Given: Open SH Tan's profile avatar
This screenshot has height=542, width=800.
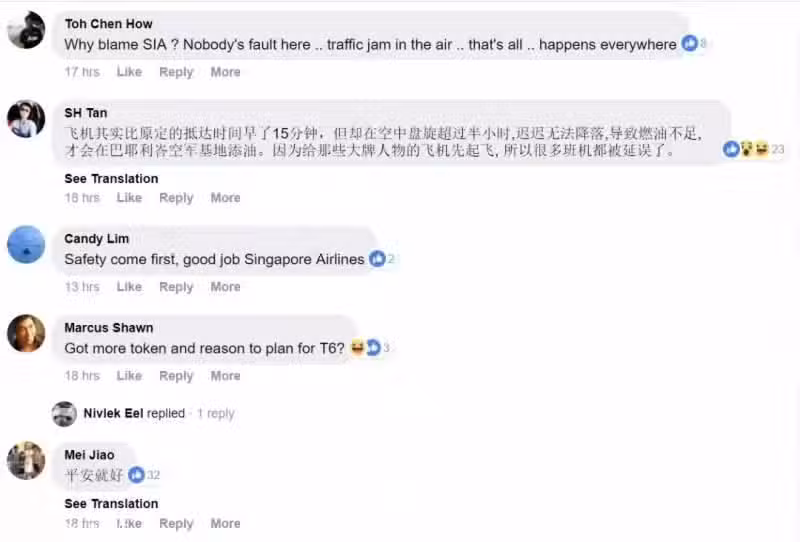Looking at the screenshot, I should (x=26, y=119).
